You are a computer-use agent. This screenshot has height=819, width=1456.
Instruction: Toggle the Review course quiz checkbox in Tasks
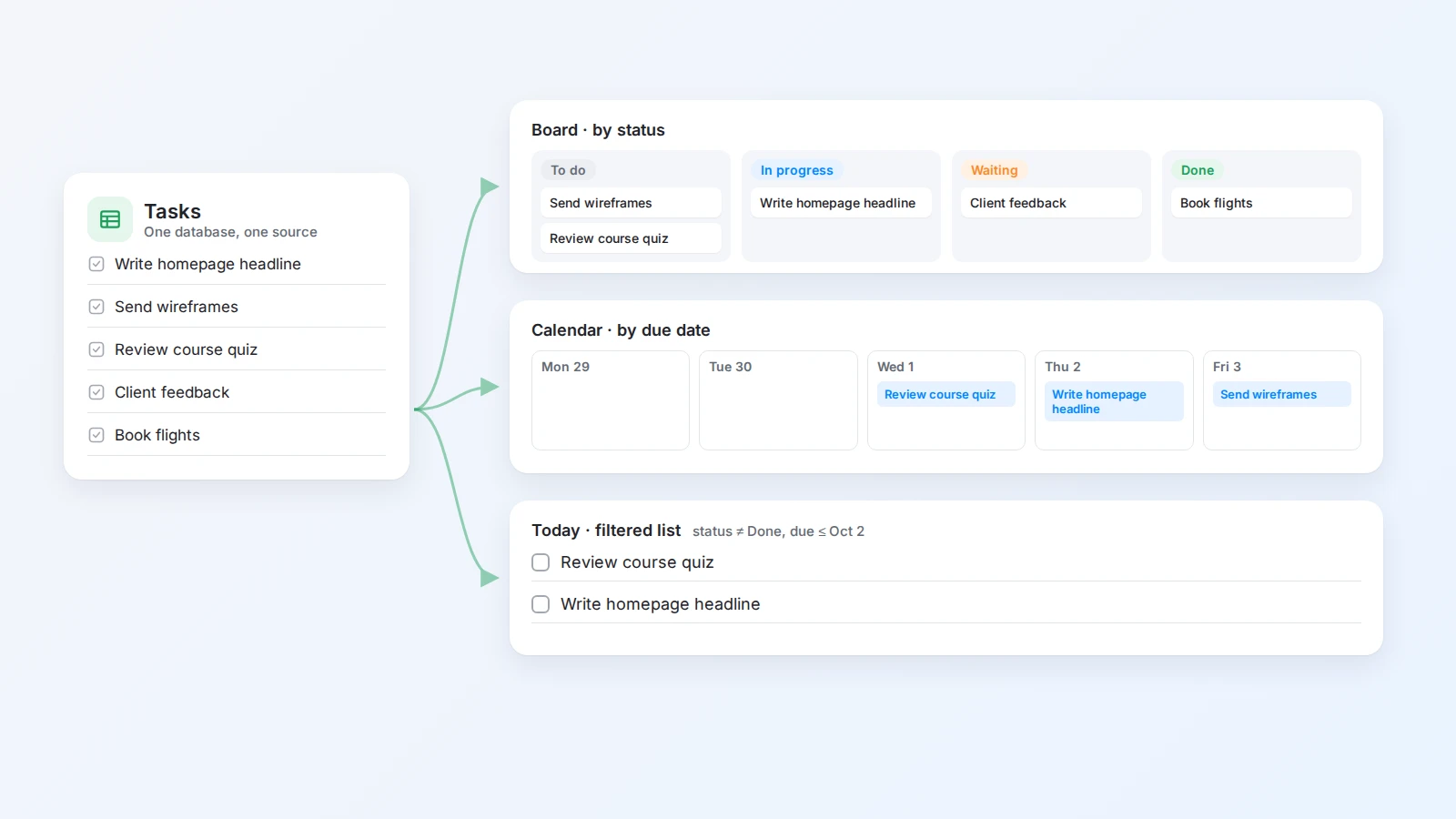tap(96, 349)
